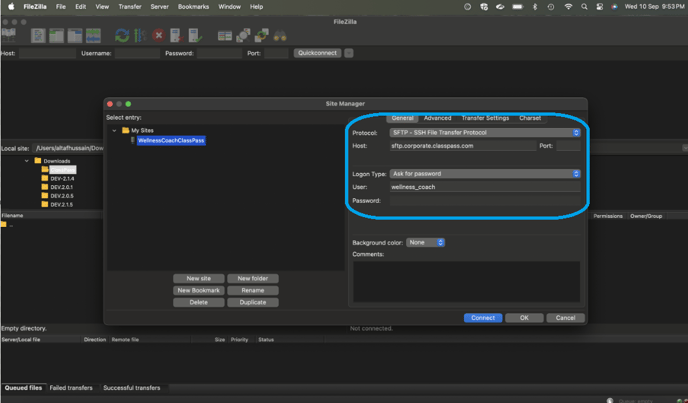Click the OK button in Site Manager
Image resolution: width=688 pixels, height=403 pixels.
click(524, 318)
